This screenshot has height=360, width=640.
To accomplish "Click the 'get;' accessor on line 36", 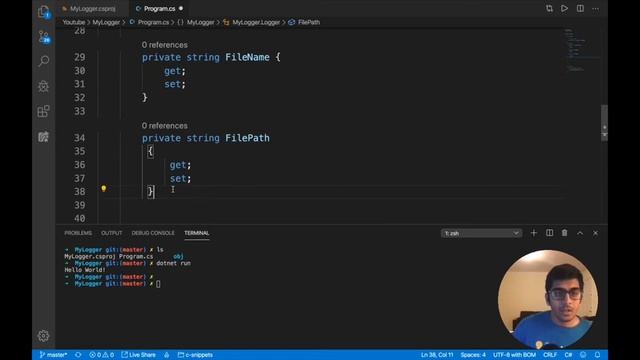I will pyautogui.click(x=180, y=165).
